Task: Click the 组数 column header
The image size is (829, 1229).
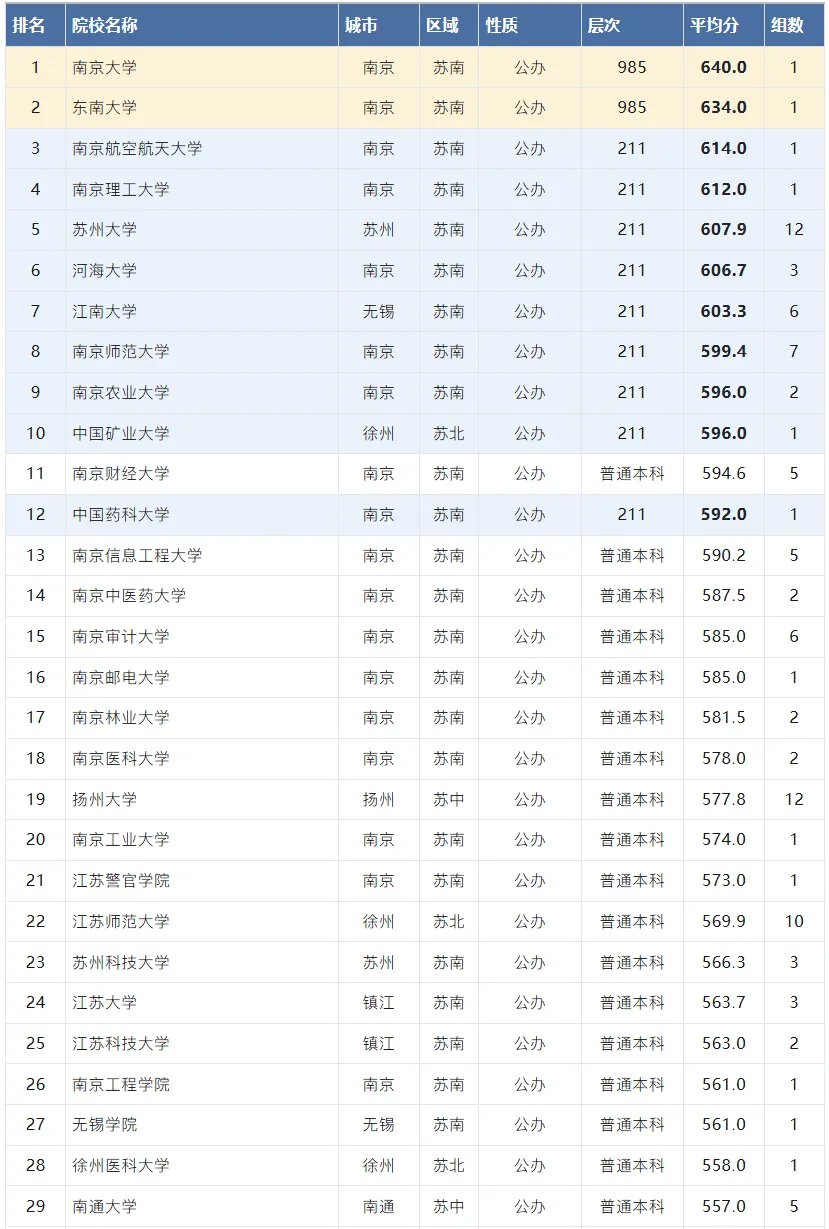Action: 794,26
